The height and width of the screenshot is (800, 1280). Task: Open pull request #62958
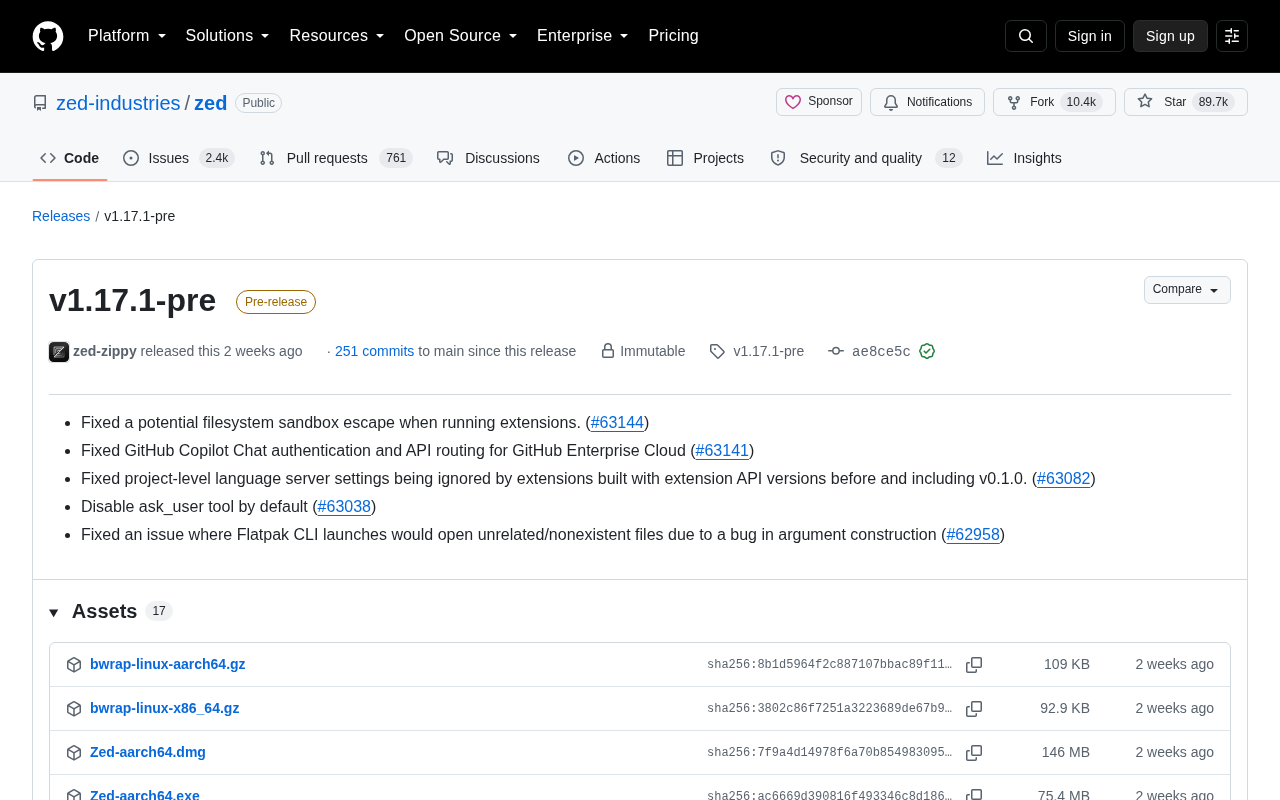(973, 535)
